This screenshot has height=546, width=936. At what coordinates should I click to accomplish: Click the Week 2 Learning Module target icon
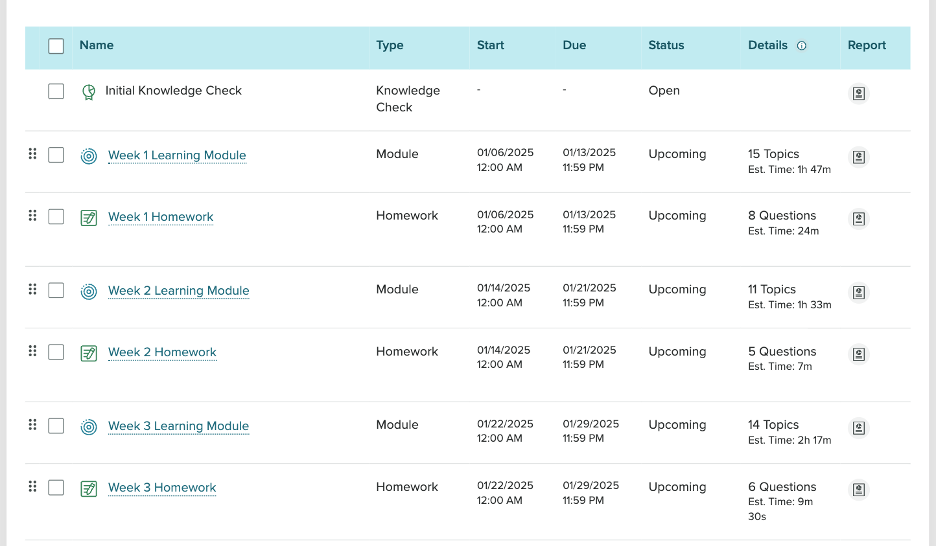pyautogui.click(x=89, y=291)
